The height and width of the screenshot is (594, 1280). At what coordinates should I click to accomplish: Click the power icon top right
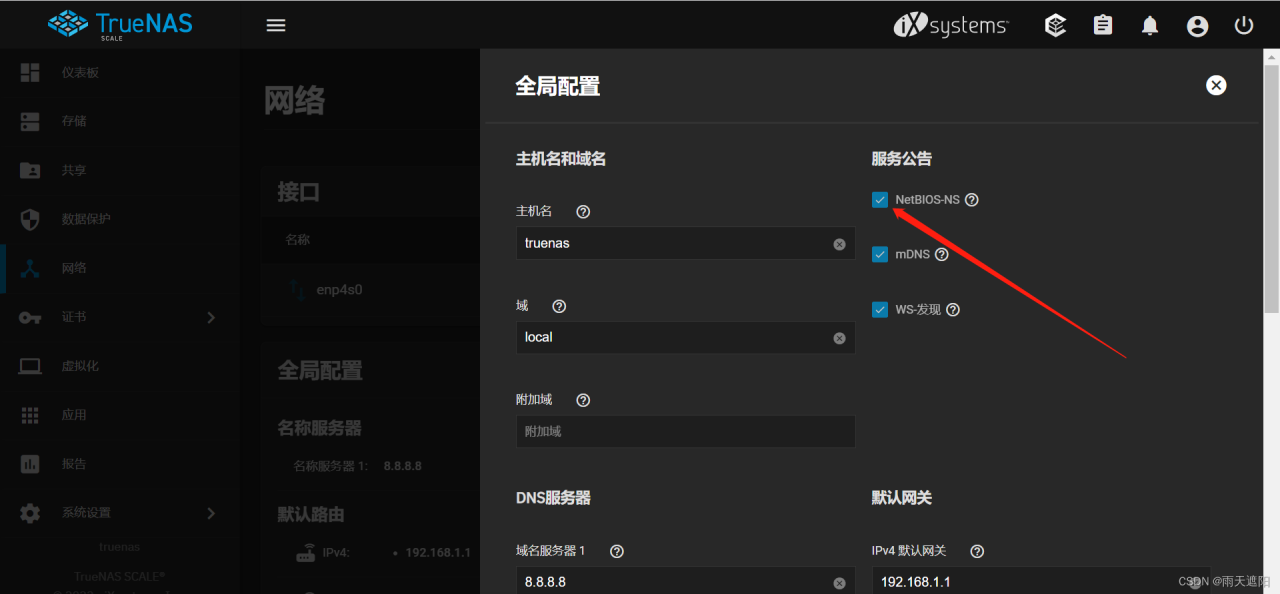click(1243, 25)
